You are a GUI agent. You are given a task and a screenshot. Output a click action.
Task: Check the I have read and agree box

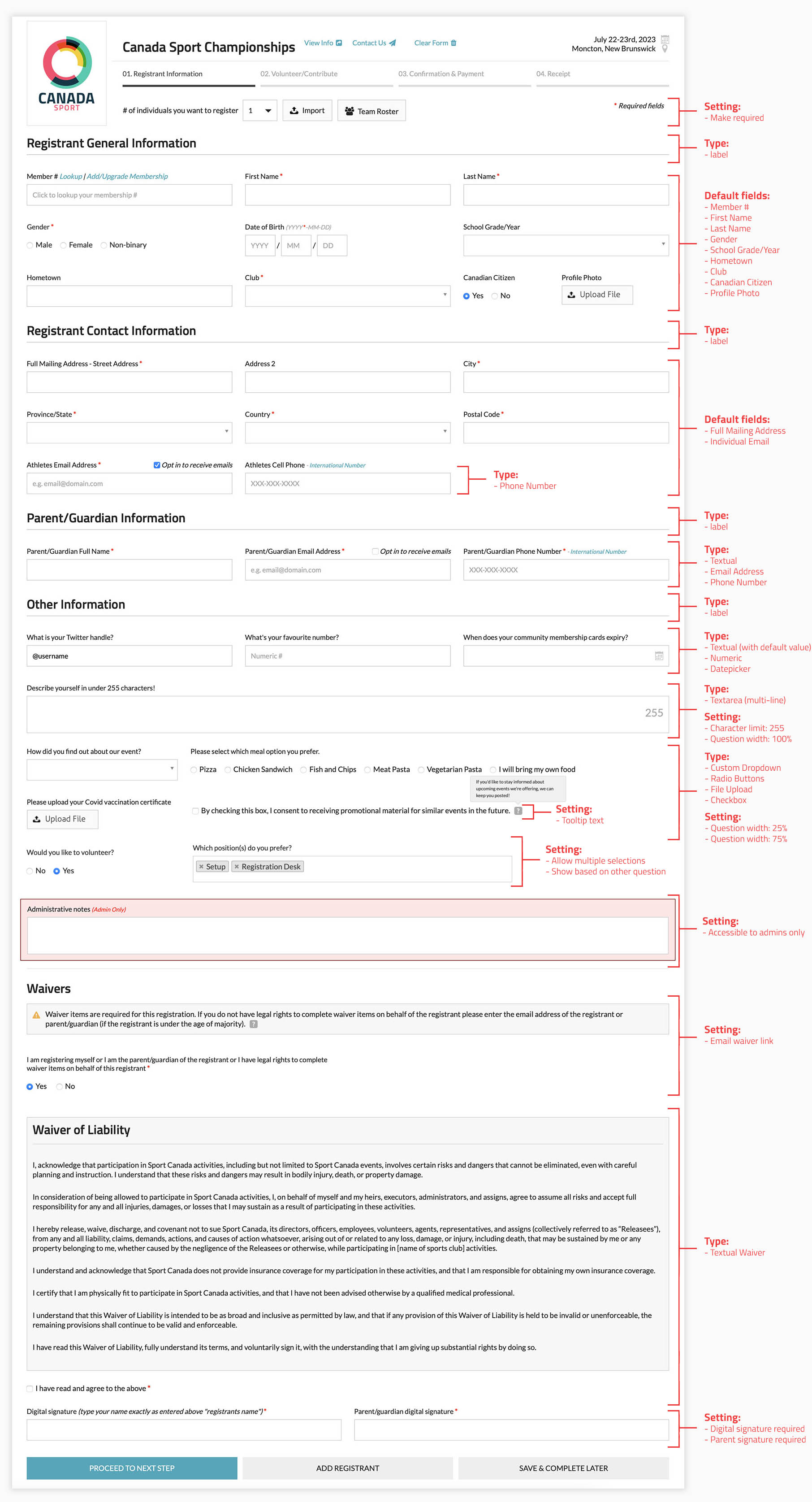pyautogui.click(x=30, y=1388)
